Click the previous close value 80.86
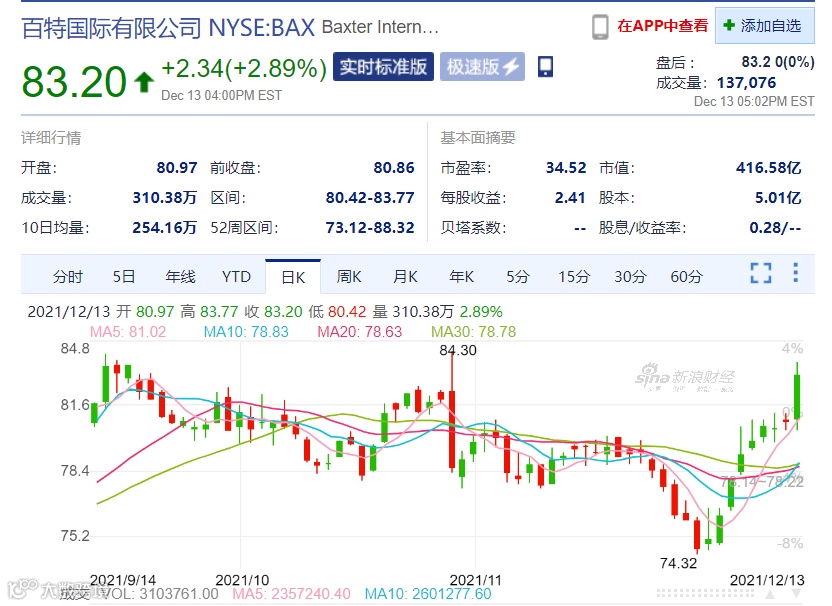The height and width of the screenshot is (606, 832). (x=394, y=168)
